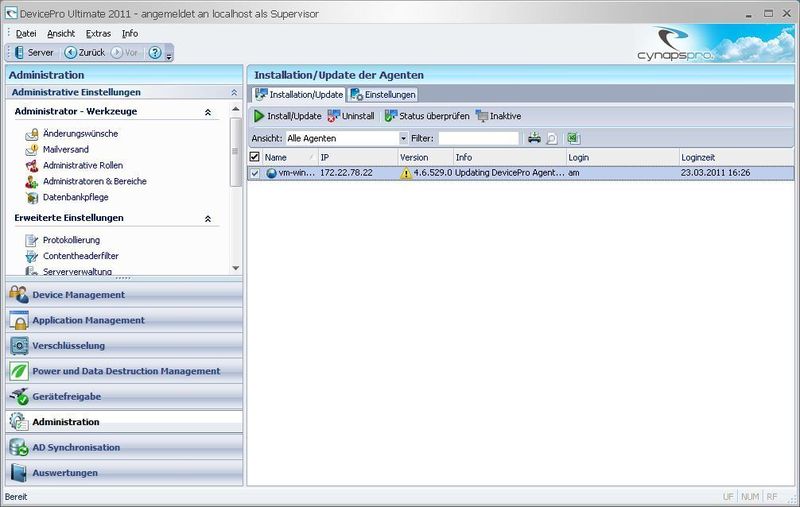Screen dimensions: 800x507
Task: Click the Datenbankpflege icon
Action: pos(32,197)
